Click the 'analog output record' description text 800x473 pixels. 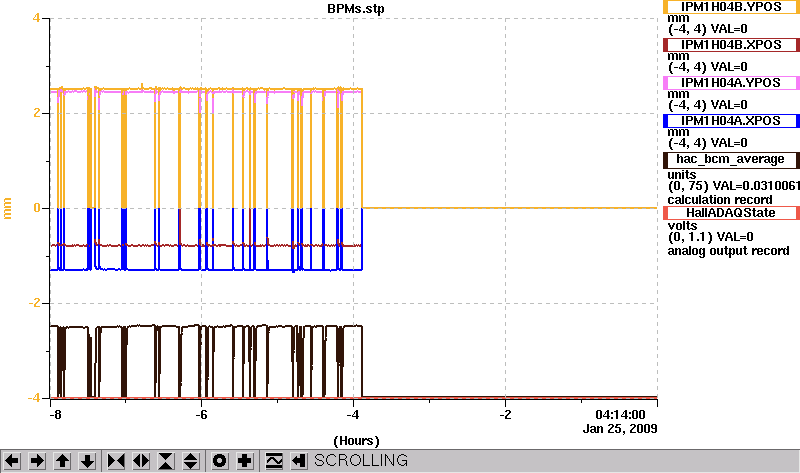(728, 251)
